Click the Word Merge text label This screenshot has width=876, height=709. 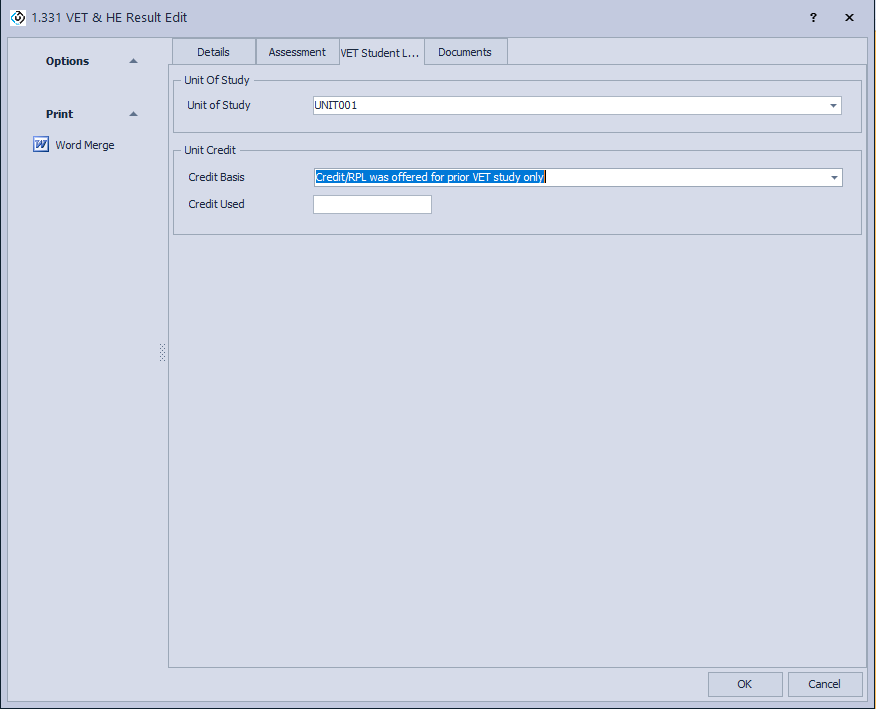tap(85, 145)
